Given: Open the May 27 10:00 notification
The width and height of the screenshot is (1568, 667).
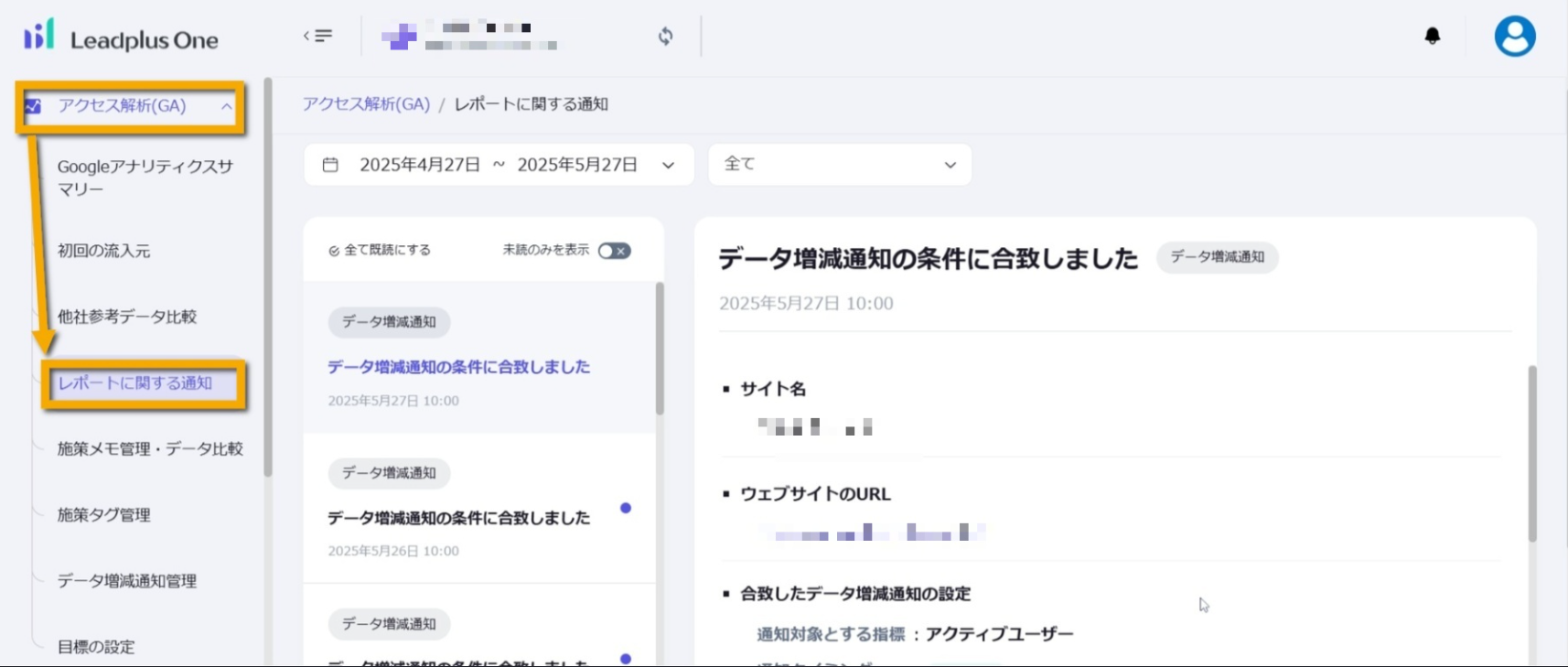Looking at the screenshot, I should click(x=458, y=367).
